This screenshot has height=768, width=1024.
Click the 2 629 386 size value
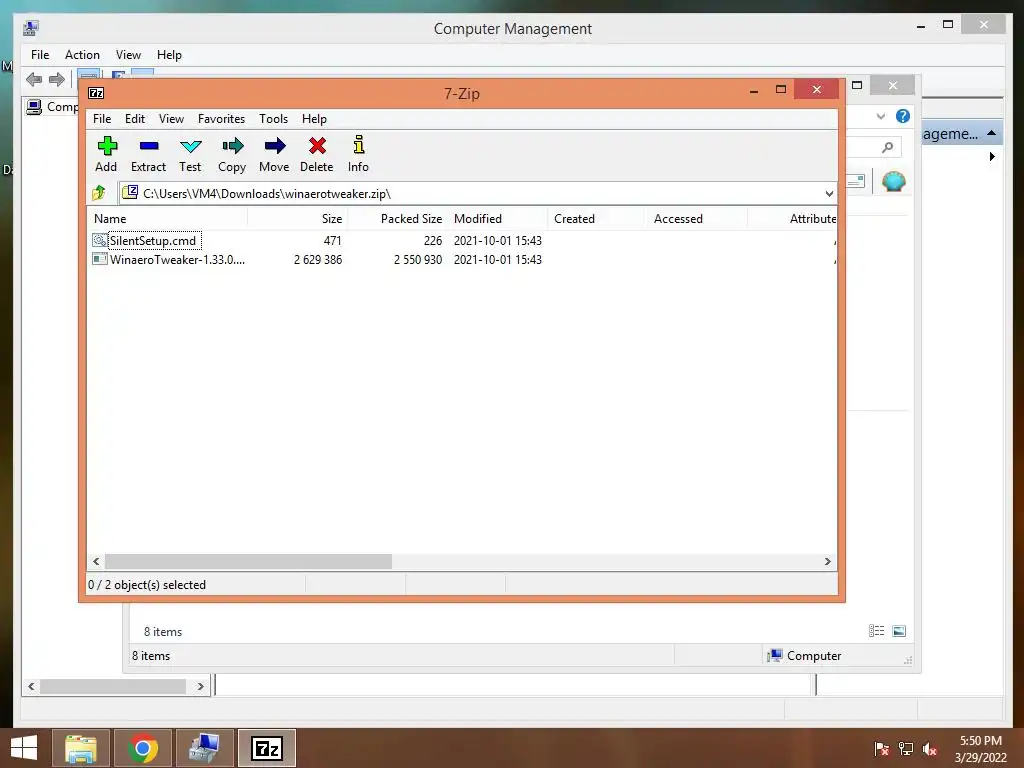(318, 259)
